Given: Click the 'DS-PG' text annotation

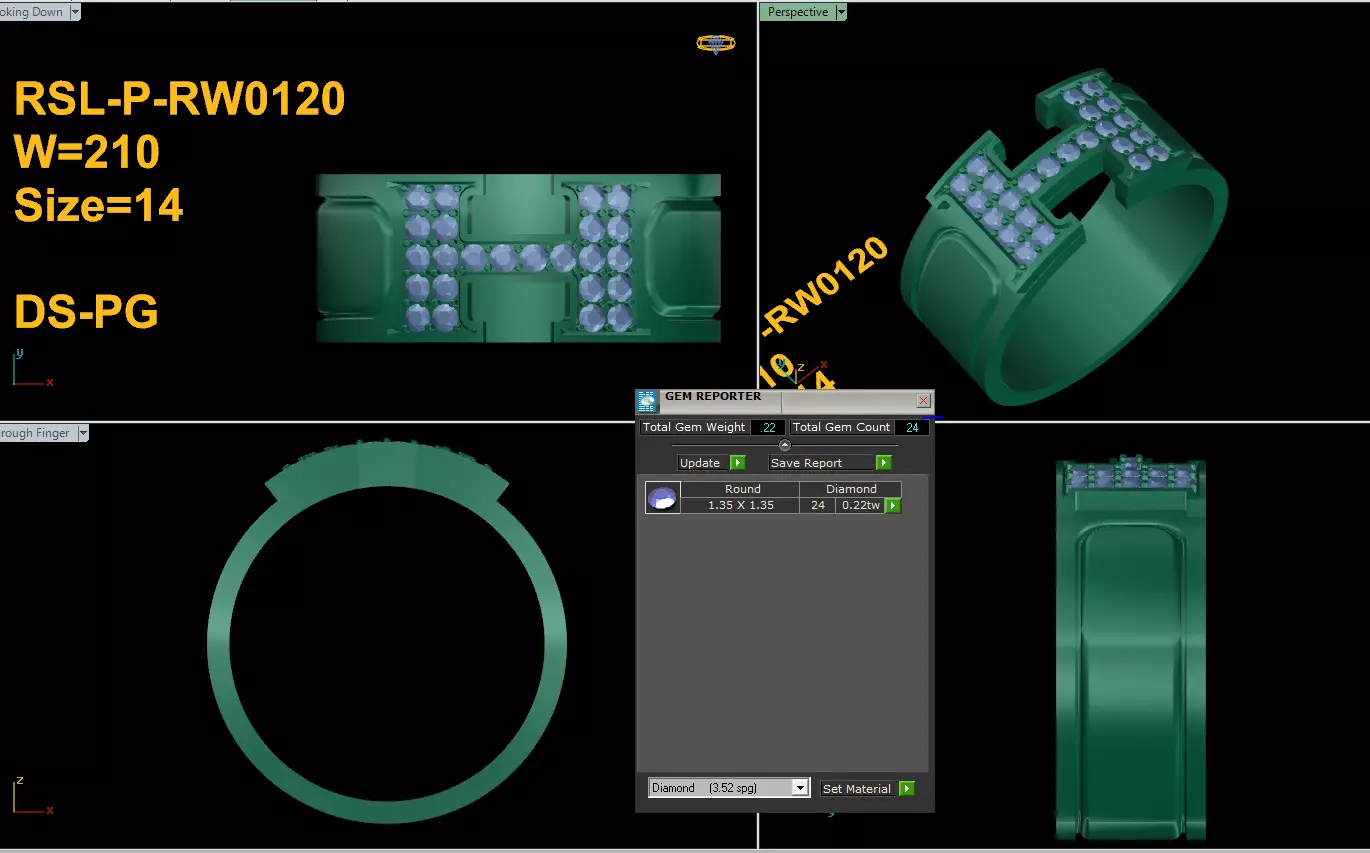Looking at the screenshot, I should [86, 312].
